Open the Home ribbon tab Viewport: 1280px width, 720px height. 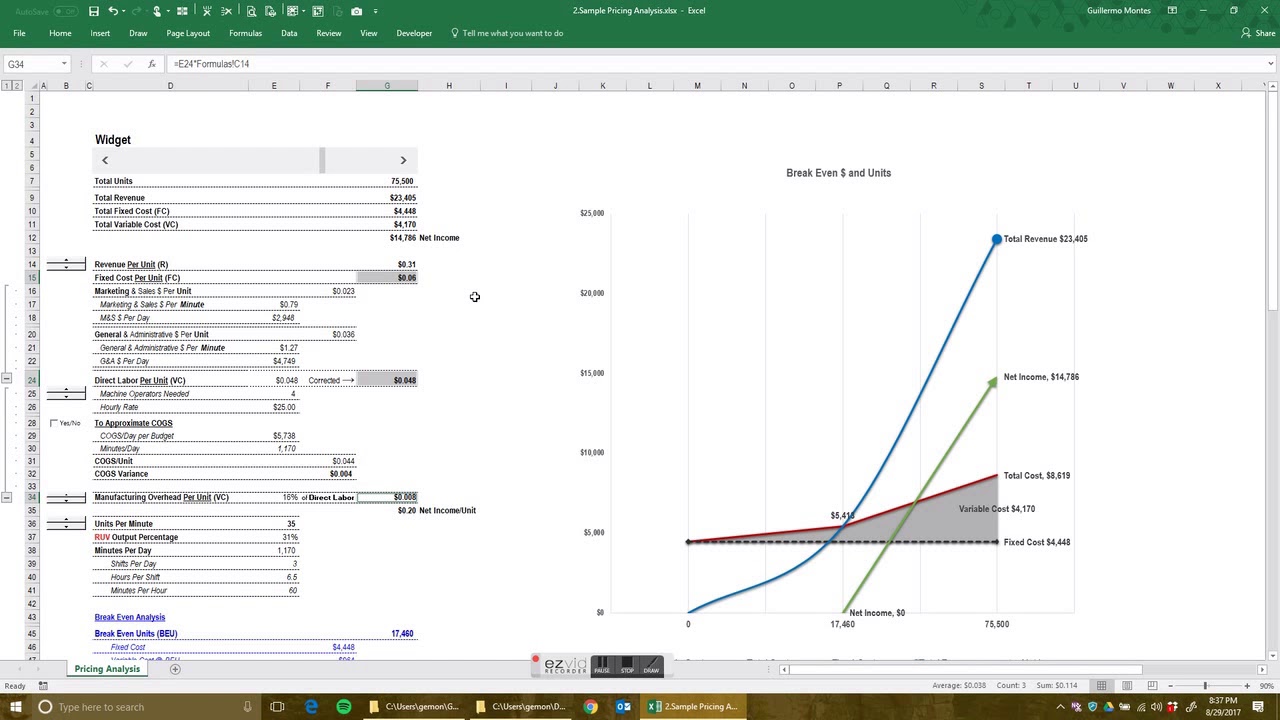[x=60, y=33]
